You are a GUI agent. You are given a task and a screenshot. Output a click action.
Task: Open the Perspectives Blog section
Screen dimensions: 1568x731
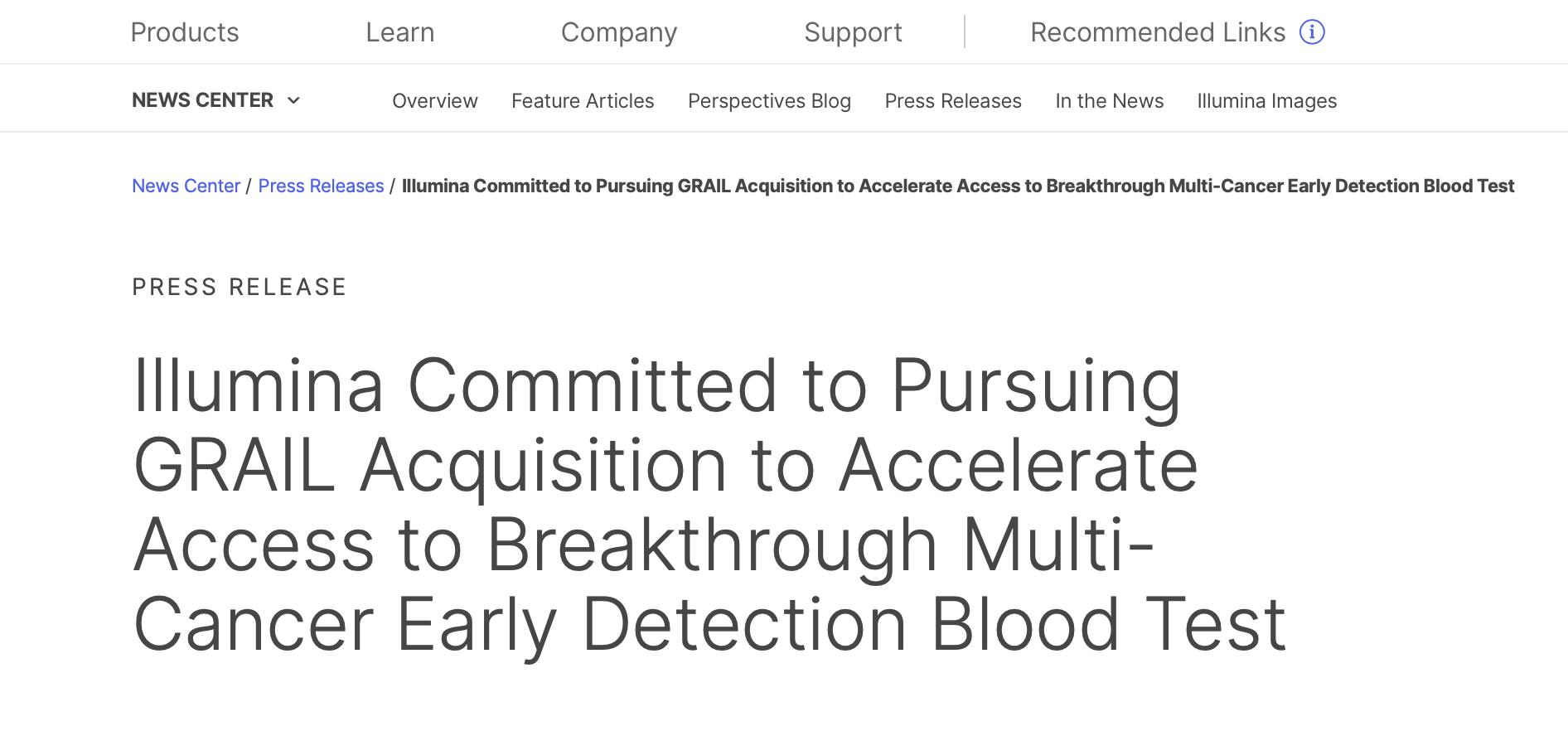tap(769, 100)
